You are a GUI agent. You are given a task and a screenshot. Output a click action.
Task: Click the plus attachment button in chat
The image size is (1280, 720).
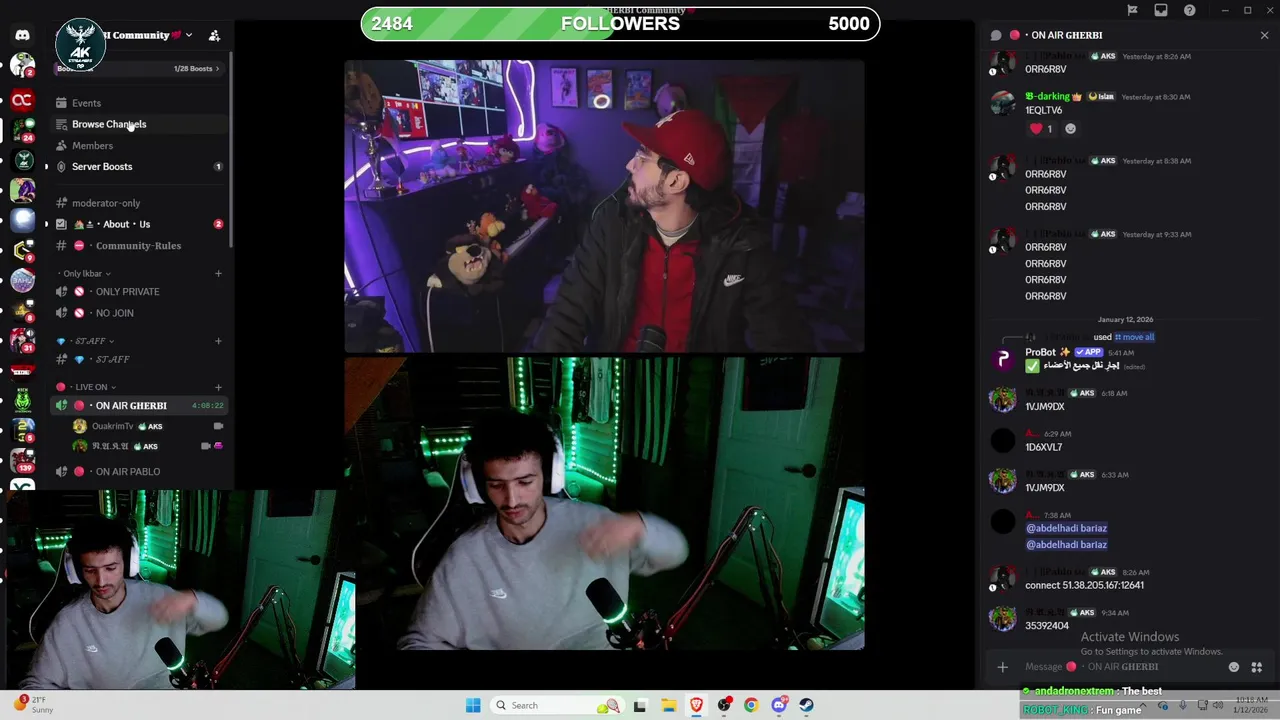[x=1002, y=667]
